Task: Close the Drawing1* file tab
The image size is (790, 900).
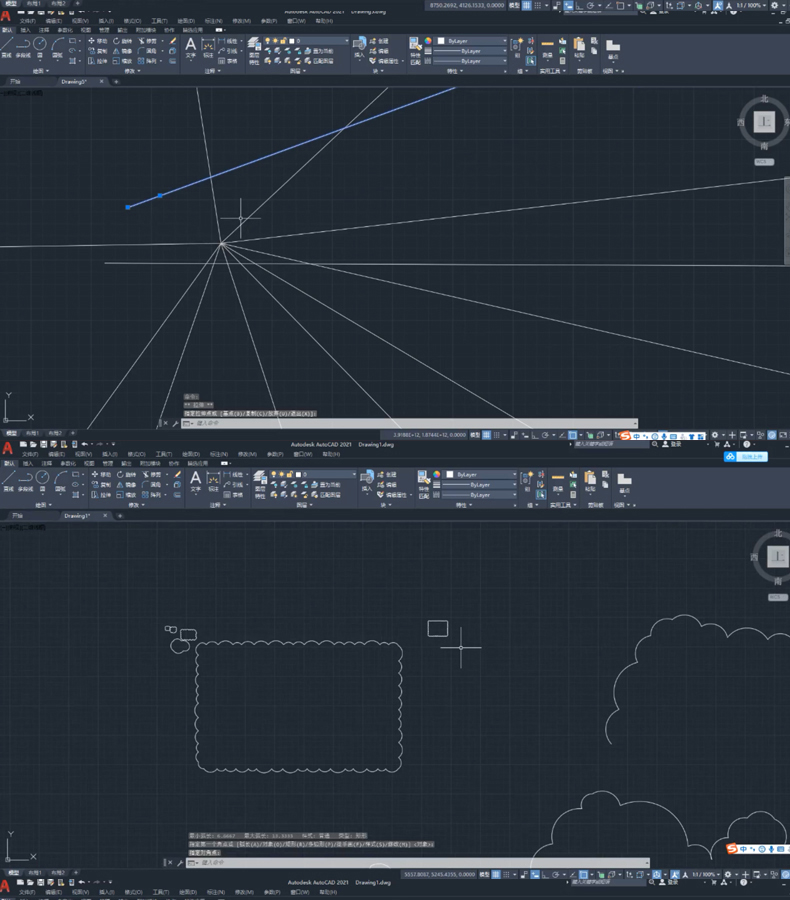Action: point(105,515)
